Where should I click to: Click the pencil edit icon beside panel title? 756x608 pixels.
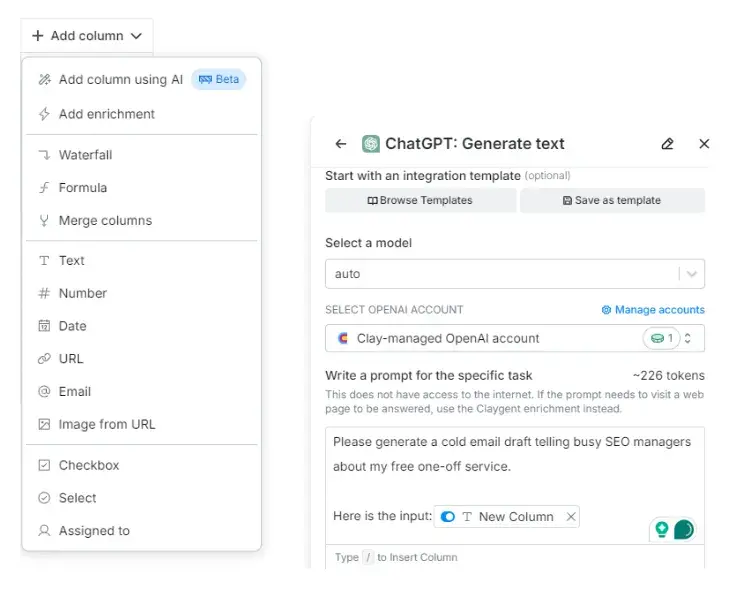[x=668, y=144]
